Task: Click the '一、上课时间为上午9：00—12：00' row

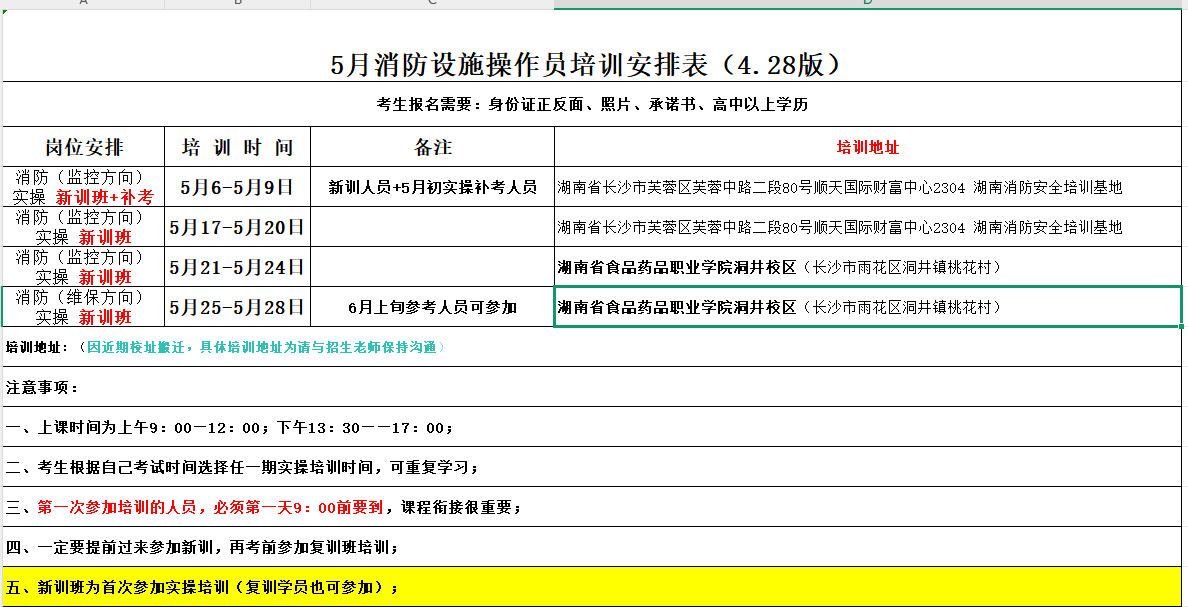Action: coord(592,427)
